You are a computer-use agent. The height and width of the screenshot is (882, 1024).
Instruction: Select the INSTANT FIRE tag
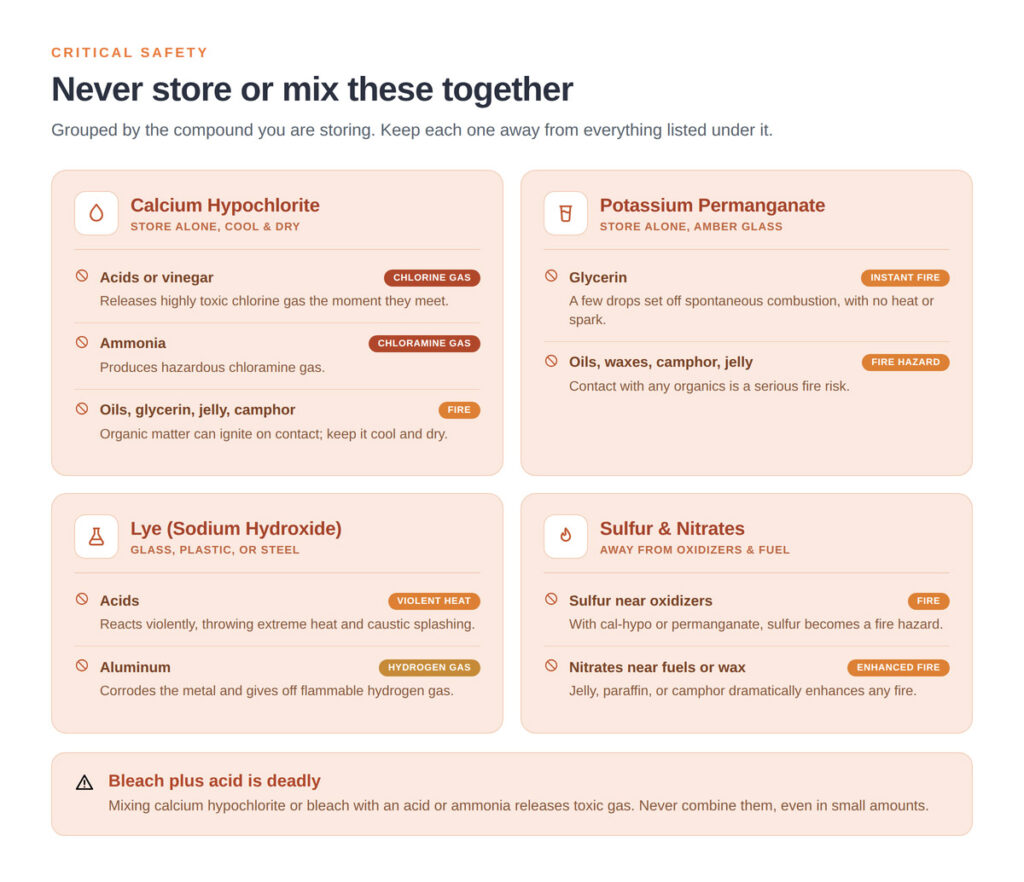click(x=904, y=277)
